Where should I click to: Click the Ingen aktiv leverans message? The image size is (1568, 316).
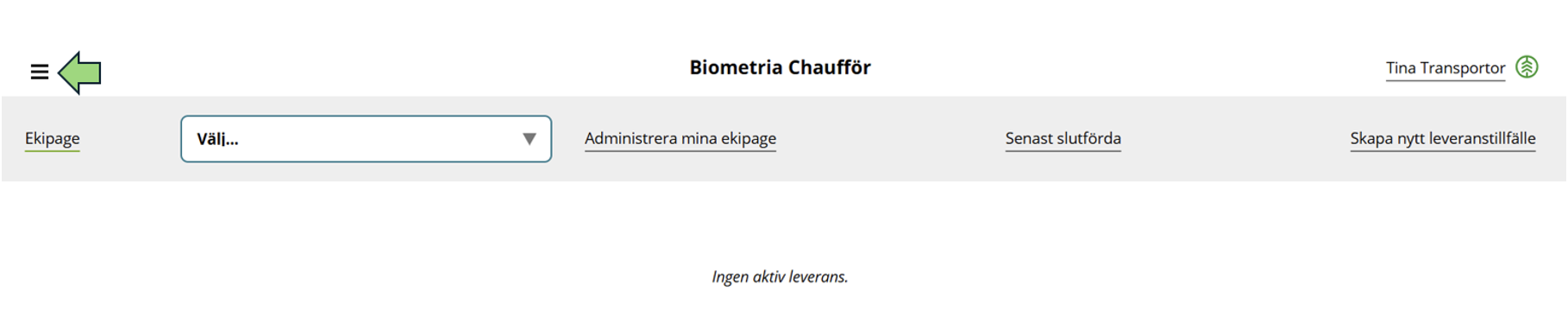coord(780,277)
